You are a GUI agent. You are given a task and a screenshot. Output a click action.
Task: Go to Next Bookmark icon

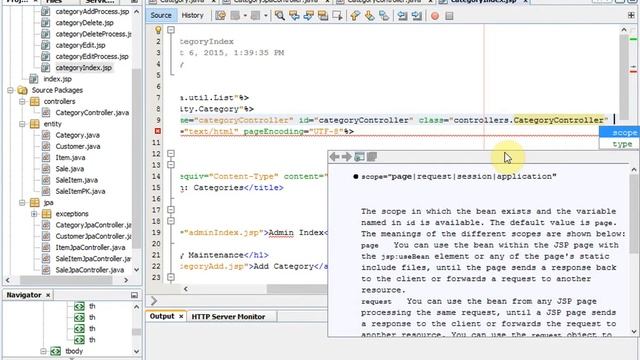(369, 16)
